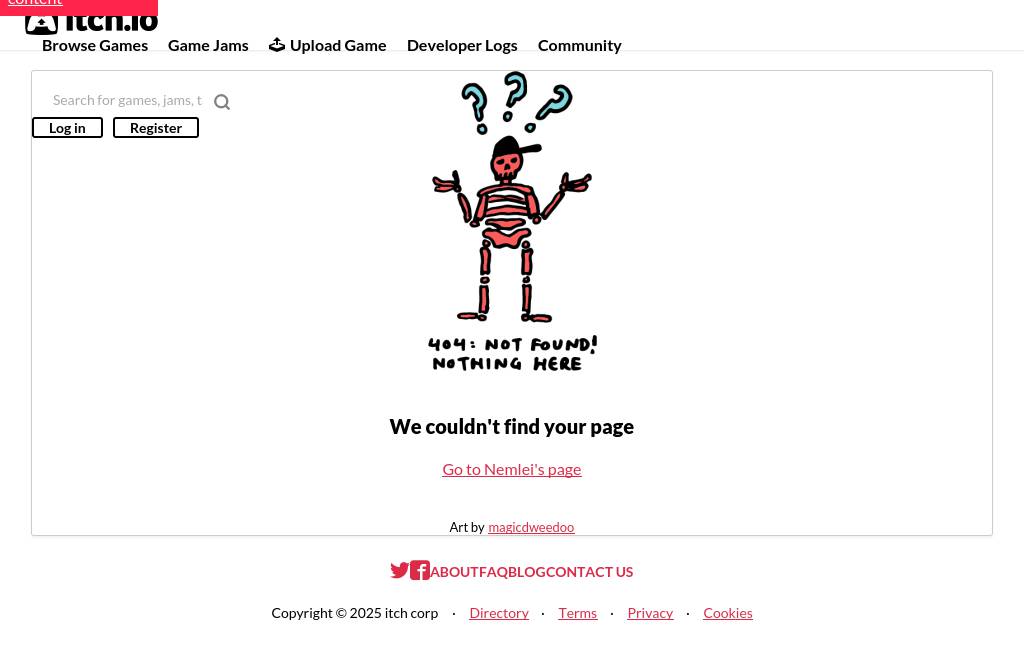
Task: Open the Game Jams page
Action: tap(208, 46)
